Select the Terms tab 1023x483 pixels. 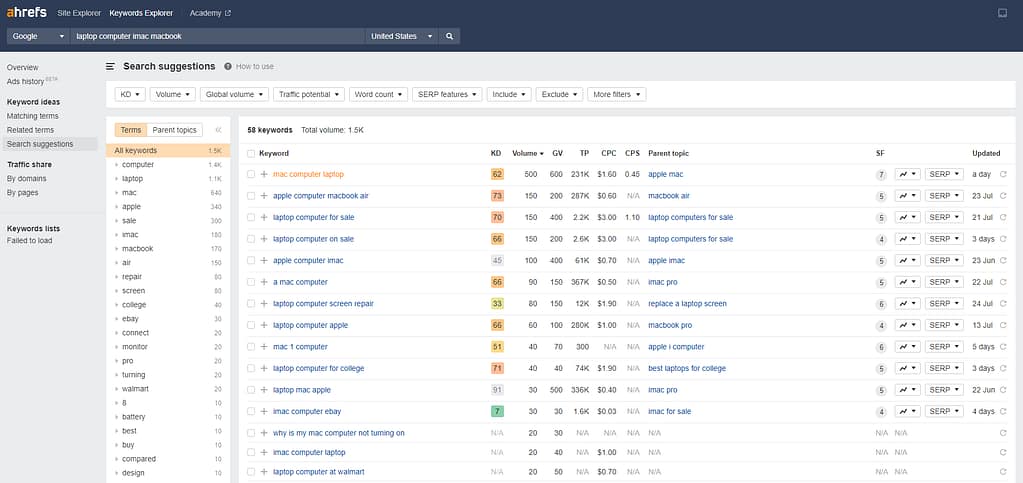(x=130, y=130)
